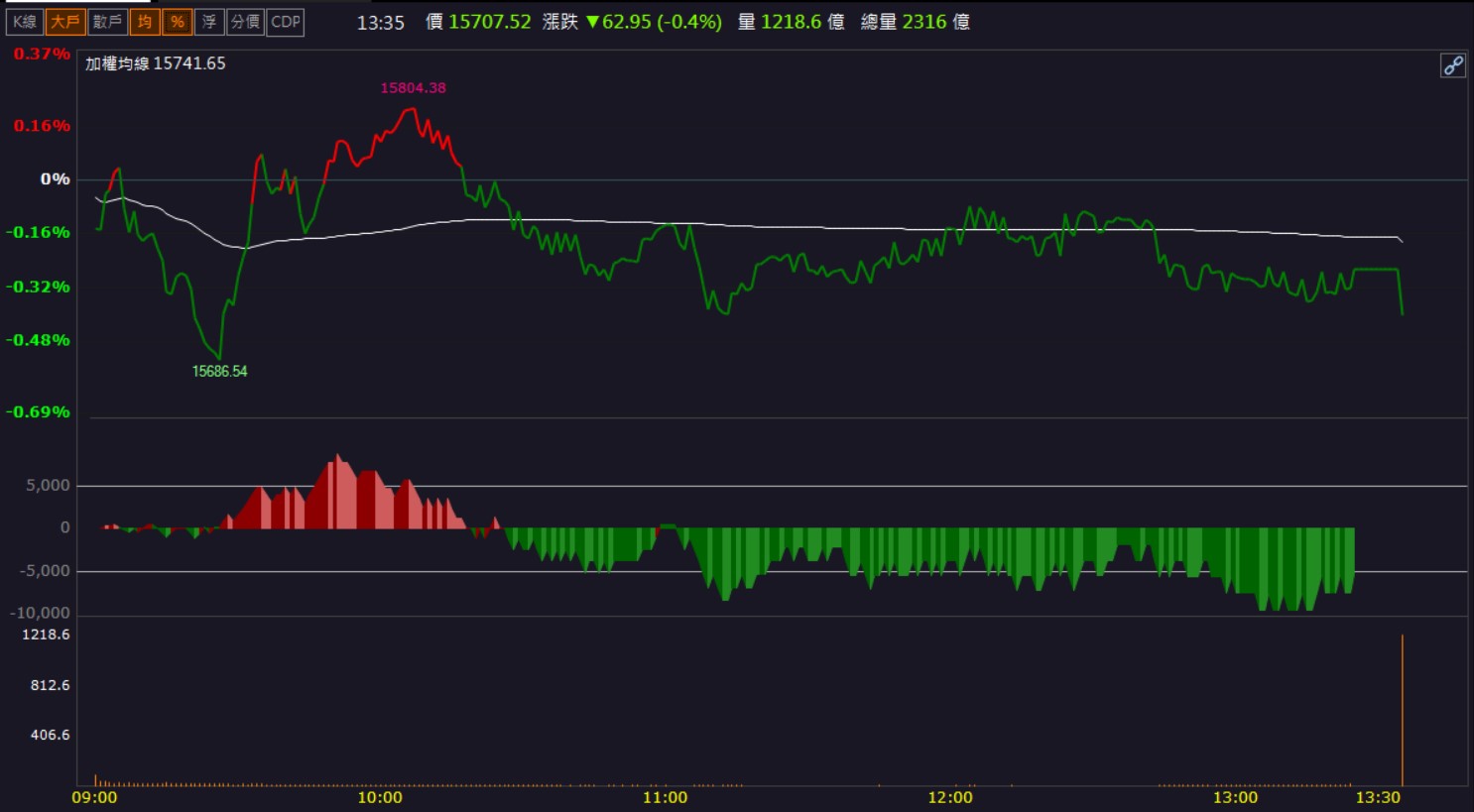Screen dimensions: 1474x812
Task: Click the green down triangle price change
Action: pos(593,22)
